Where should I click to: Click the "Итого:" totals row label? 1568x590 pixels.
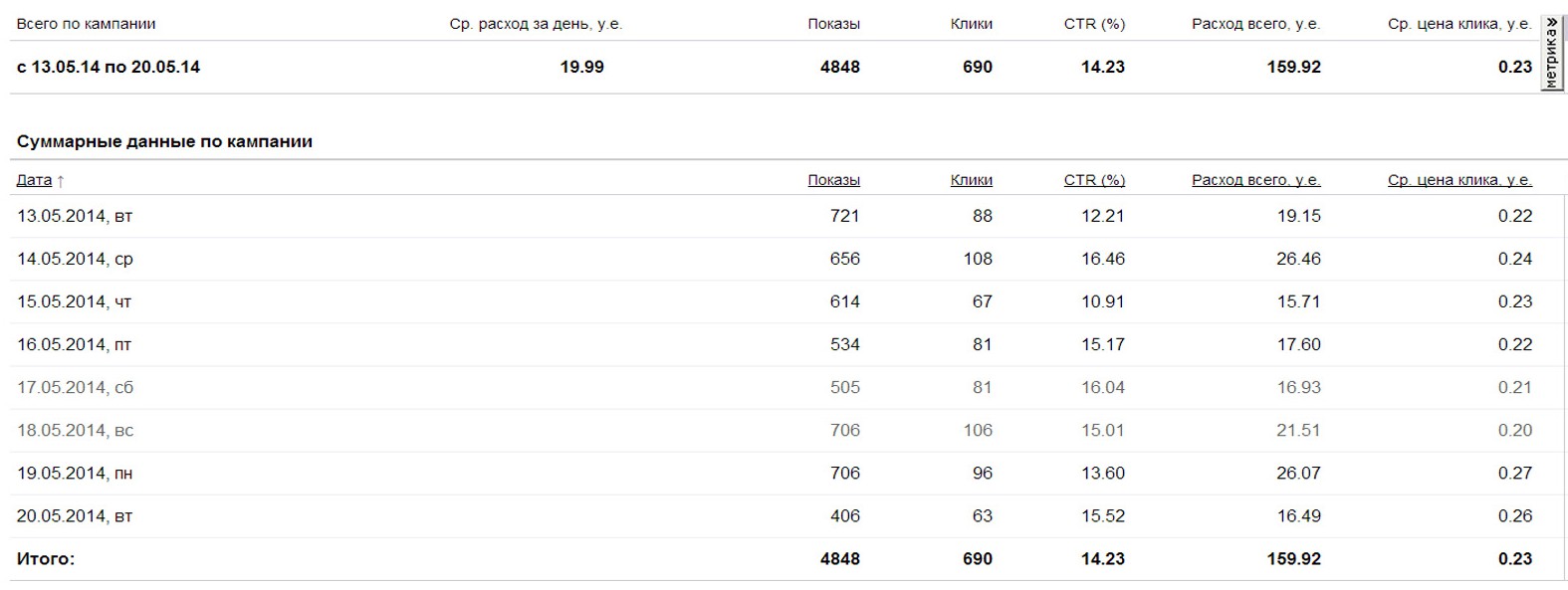(46, 558)
